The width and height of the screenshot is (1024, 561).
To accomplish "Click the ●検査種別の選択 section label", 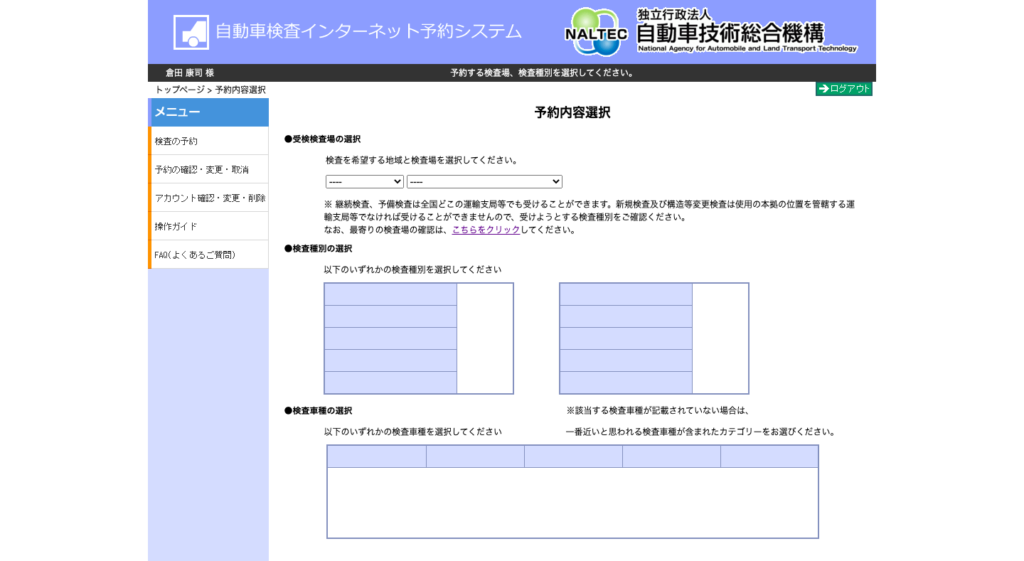I will click(318, 249).
